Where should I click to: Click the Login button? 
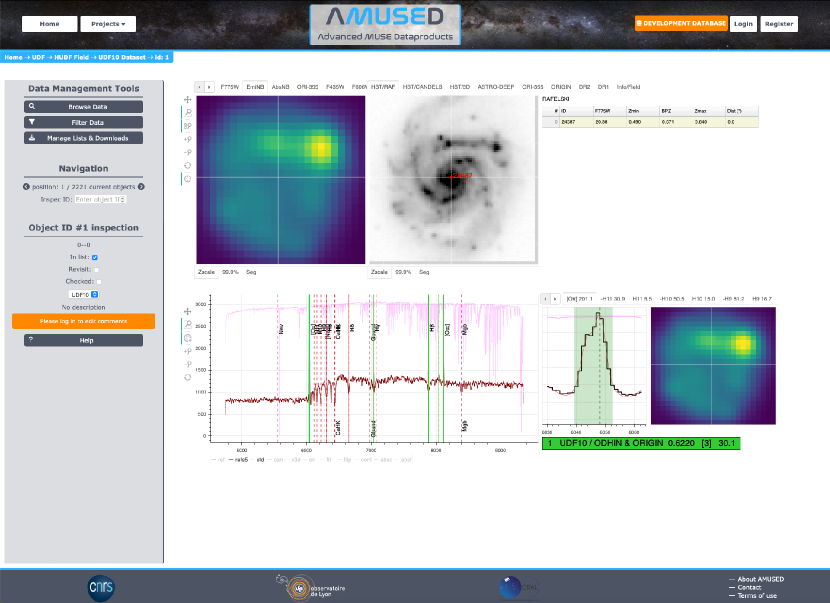[x=743, y=24]
